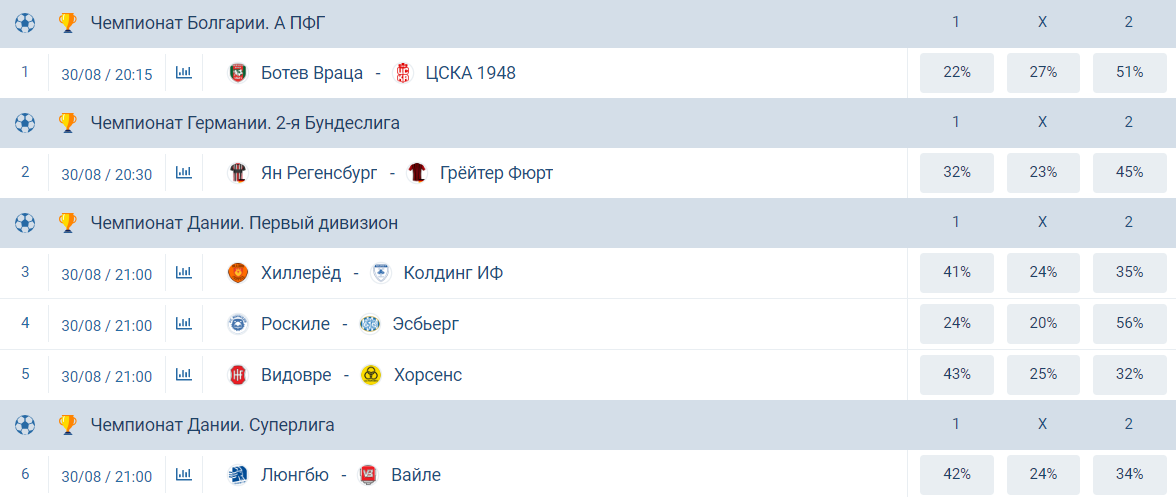Image resolution: width=1176 pixels, height=497 pixels.
Task: Click stats chart icon for Роскиле match
Action: tap(183, 324)
